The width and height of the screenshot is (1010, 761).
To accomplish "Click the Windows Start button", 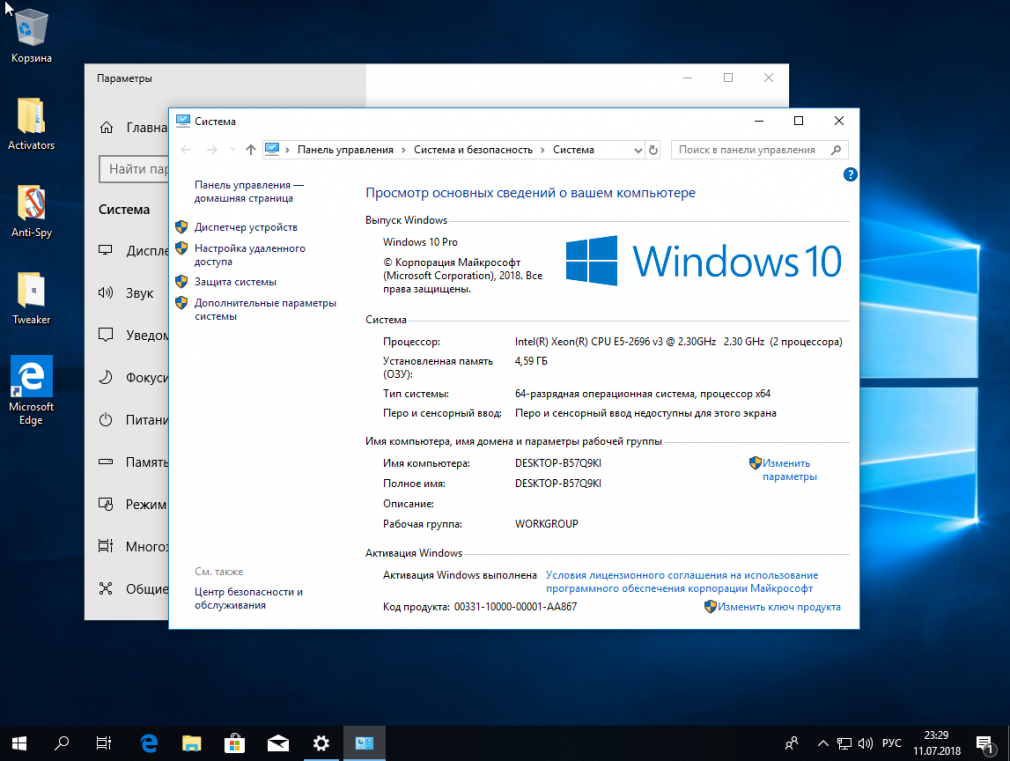I will pyautogui.click(x=19, y=744).
